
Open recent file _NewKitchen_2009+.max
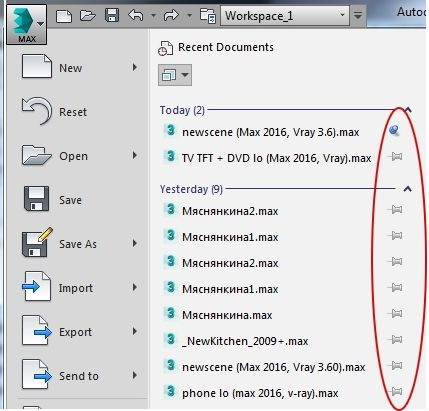(x=245, y=341)
